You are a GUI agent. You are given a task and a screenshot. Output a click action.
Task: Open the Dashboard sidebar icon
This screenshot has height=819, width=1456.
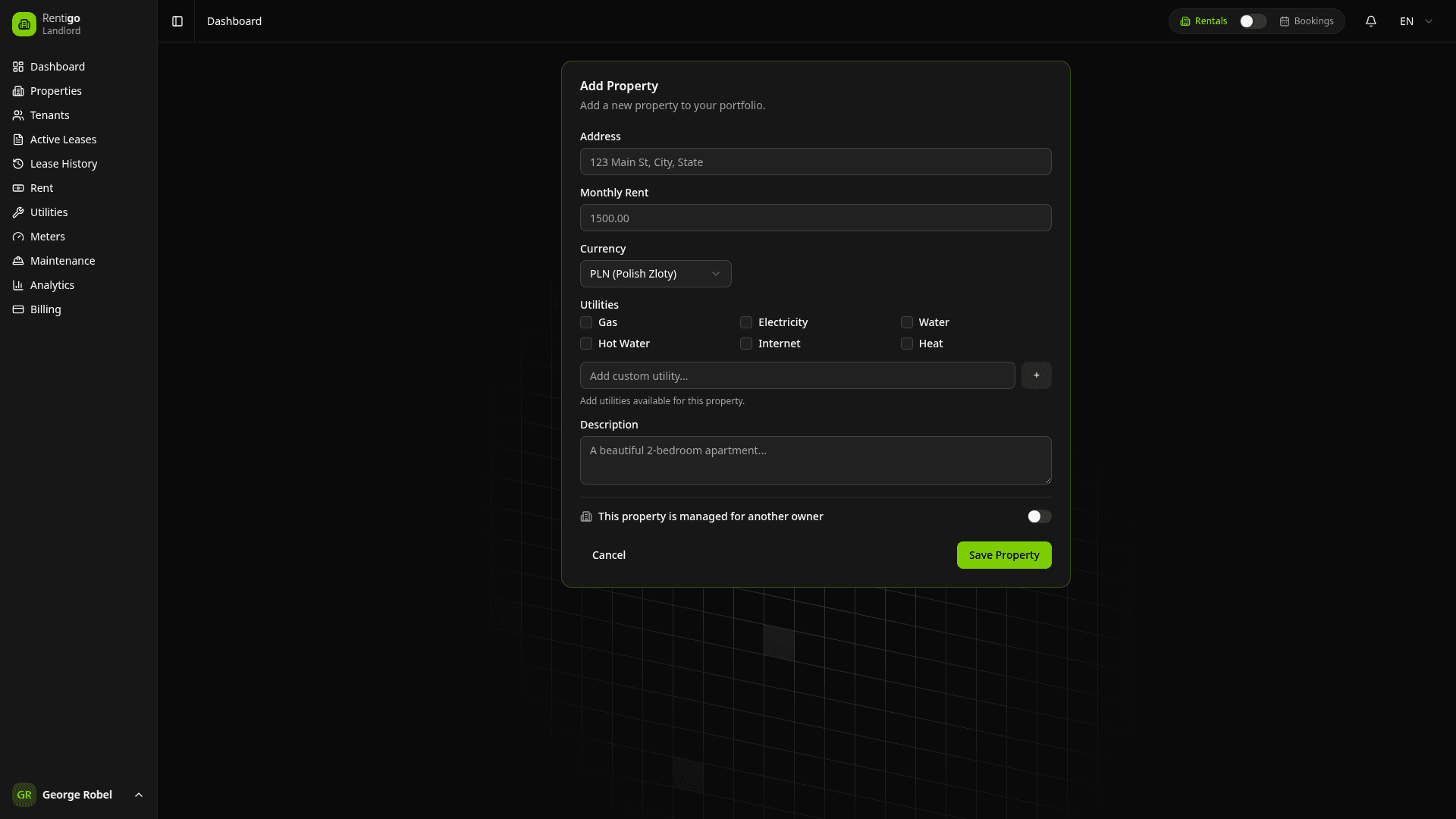coord(18,67)
